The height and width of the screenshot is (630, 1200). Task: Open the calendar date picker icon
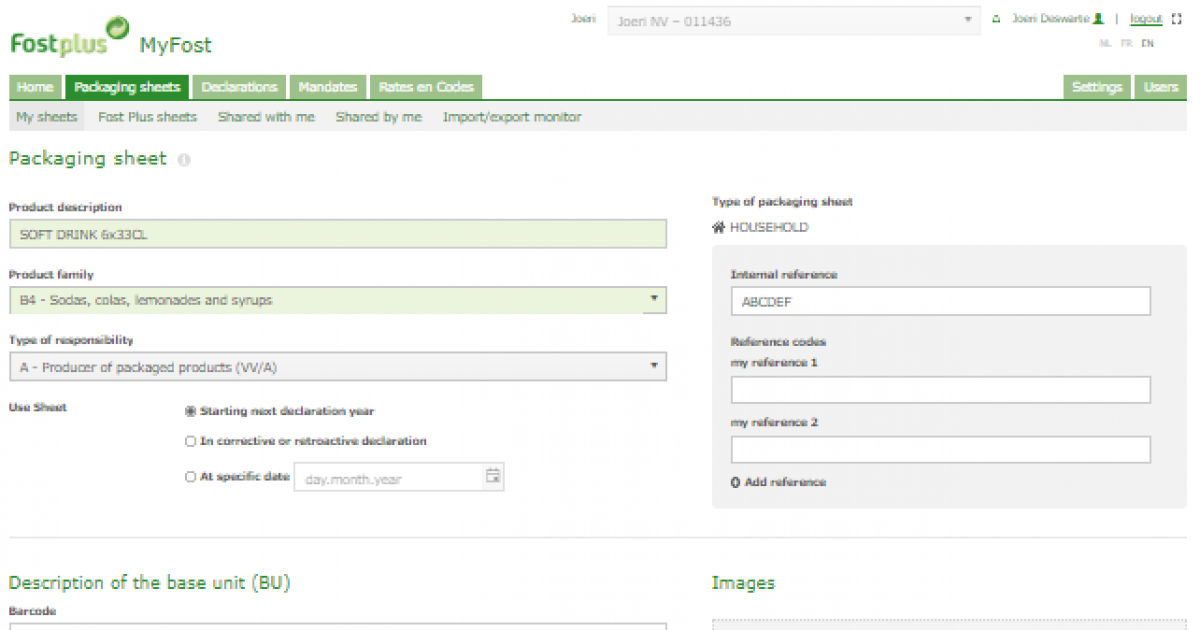coord(492,477)
